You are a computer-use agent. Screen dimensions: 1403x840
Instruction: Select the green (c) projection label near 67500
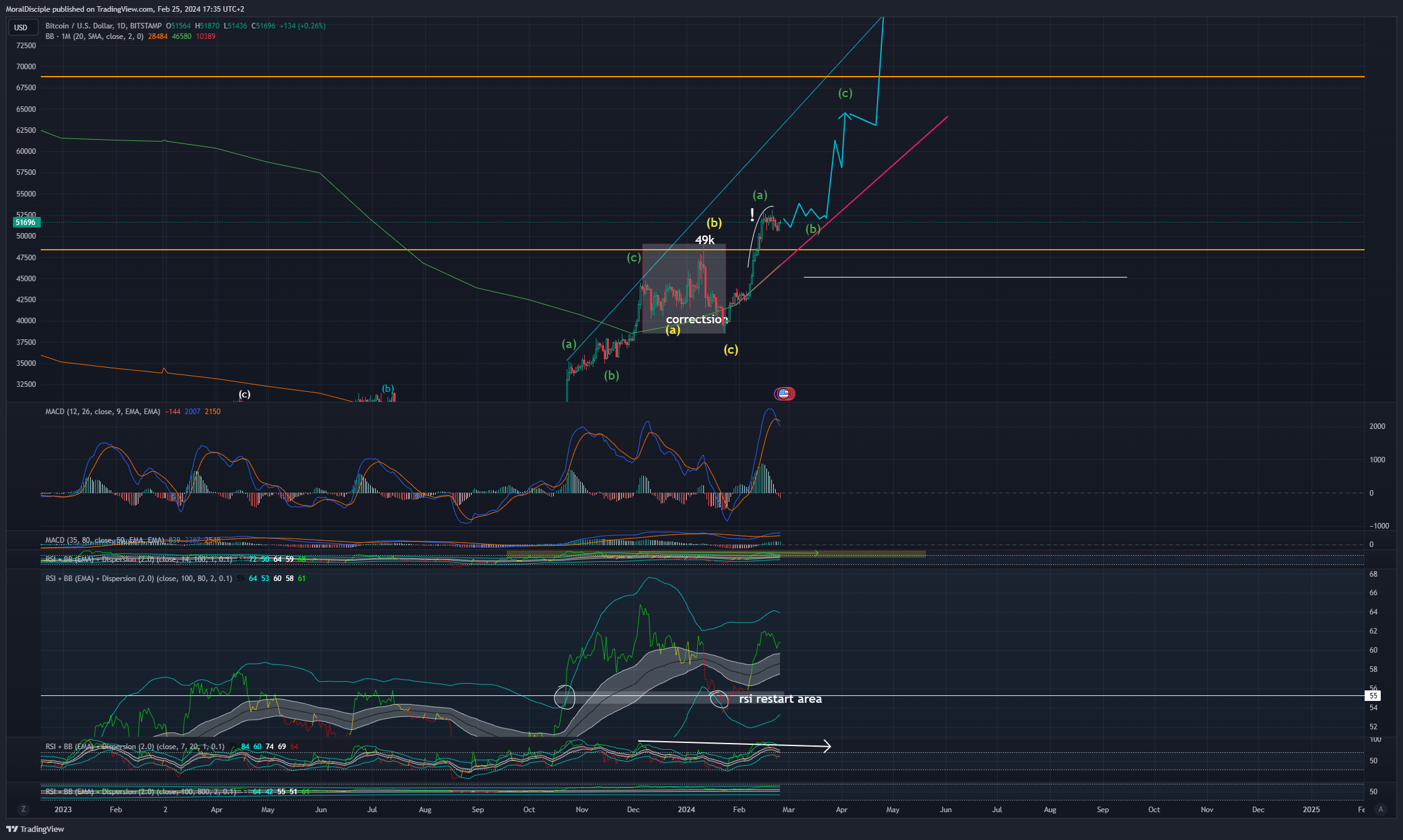pyautogui.click(x=846, y=93)
